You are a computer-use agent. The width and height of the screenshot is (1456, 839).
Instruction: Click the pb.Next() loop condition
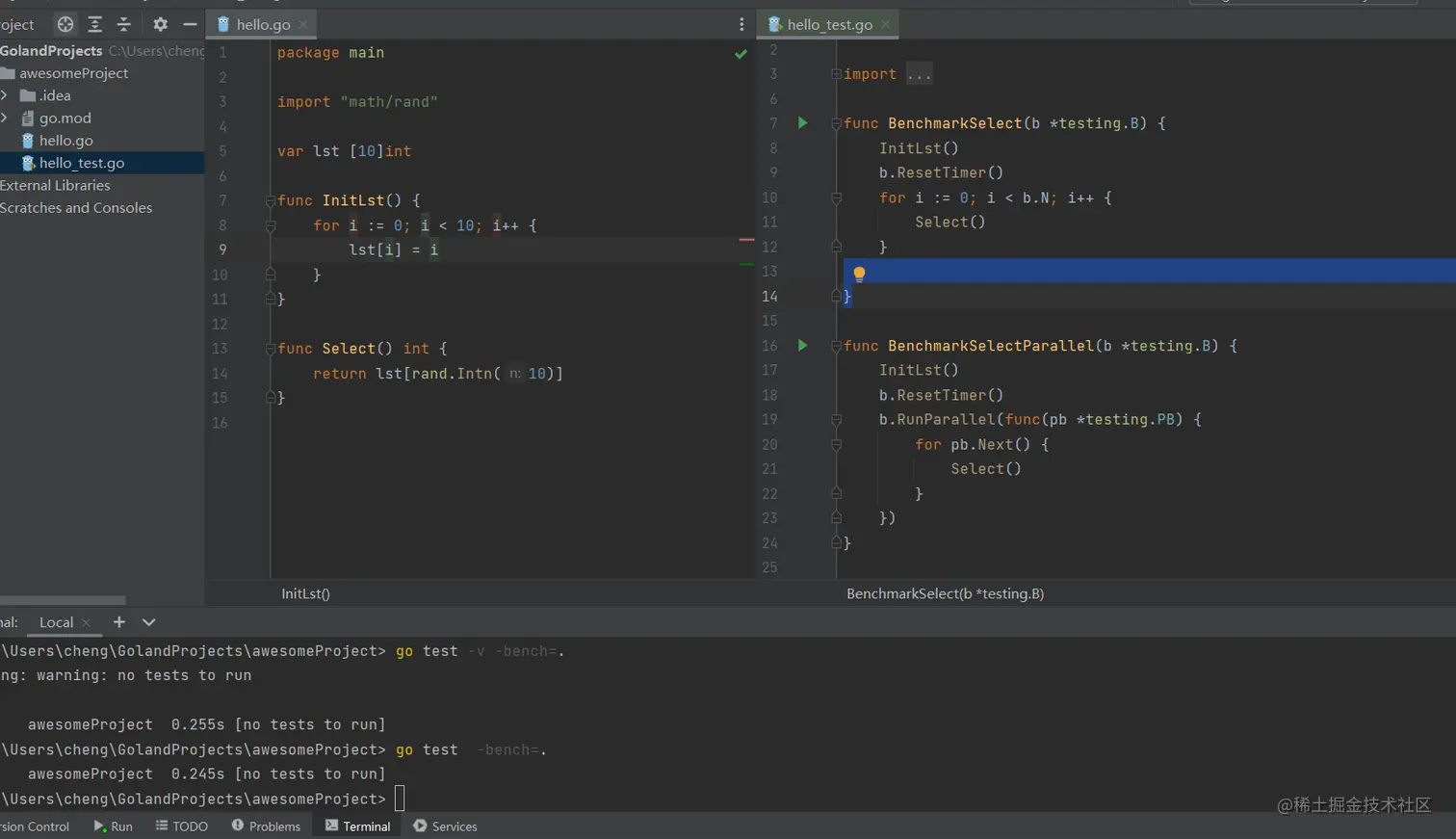[990, 444]
